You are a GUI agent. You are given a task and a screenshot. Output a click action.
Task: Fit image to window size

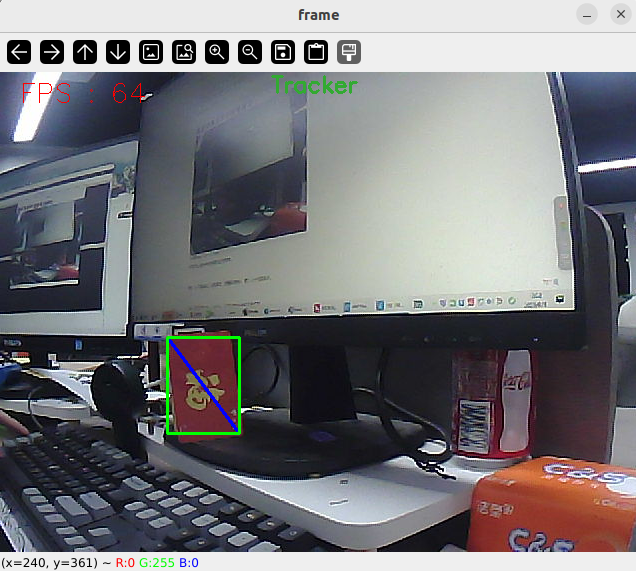184,52
